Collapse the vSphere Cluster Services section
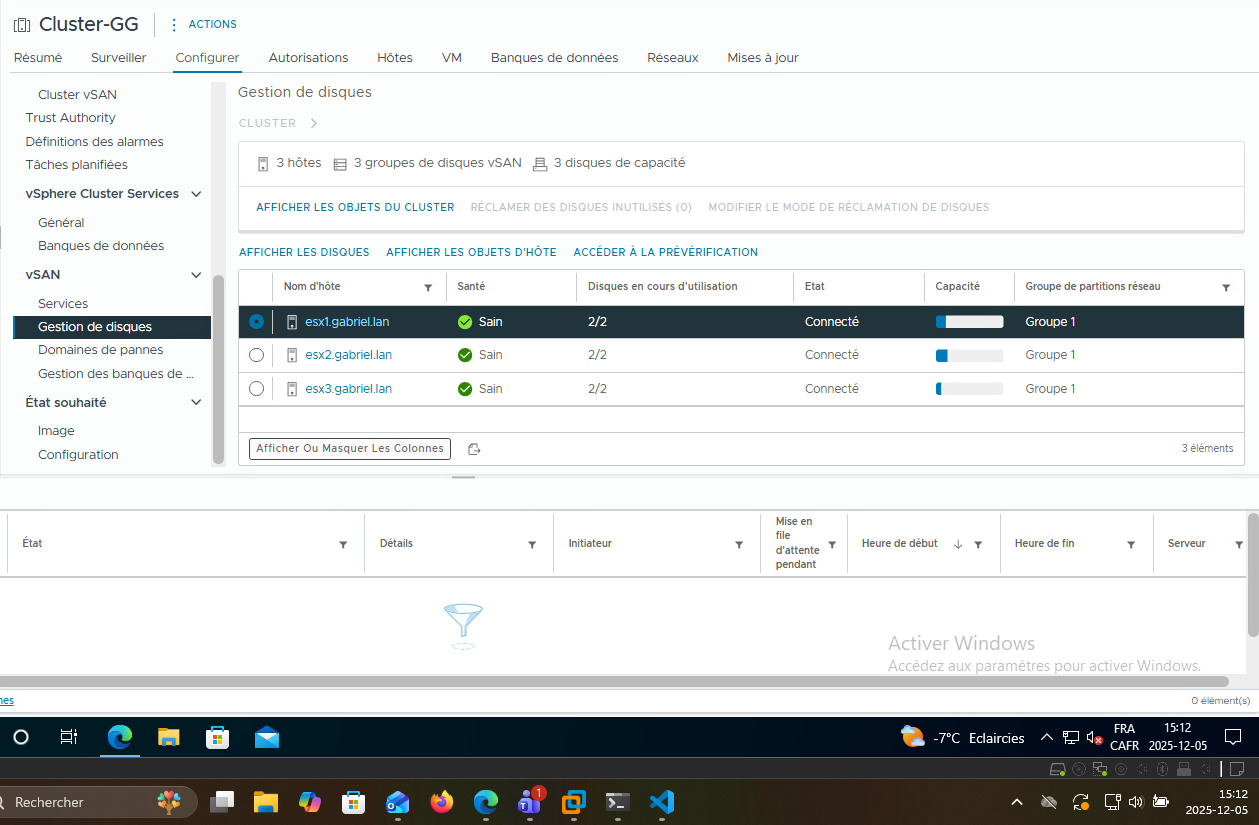 tap(196, 194)
